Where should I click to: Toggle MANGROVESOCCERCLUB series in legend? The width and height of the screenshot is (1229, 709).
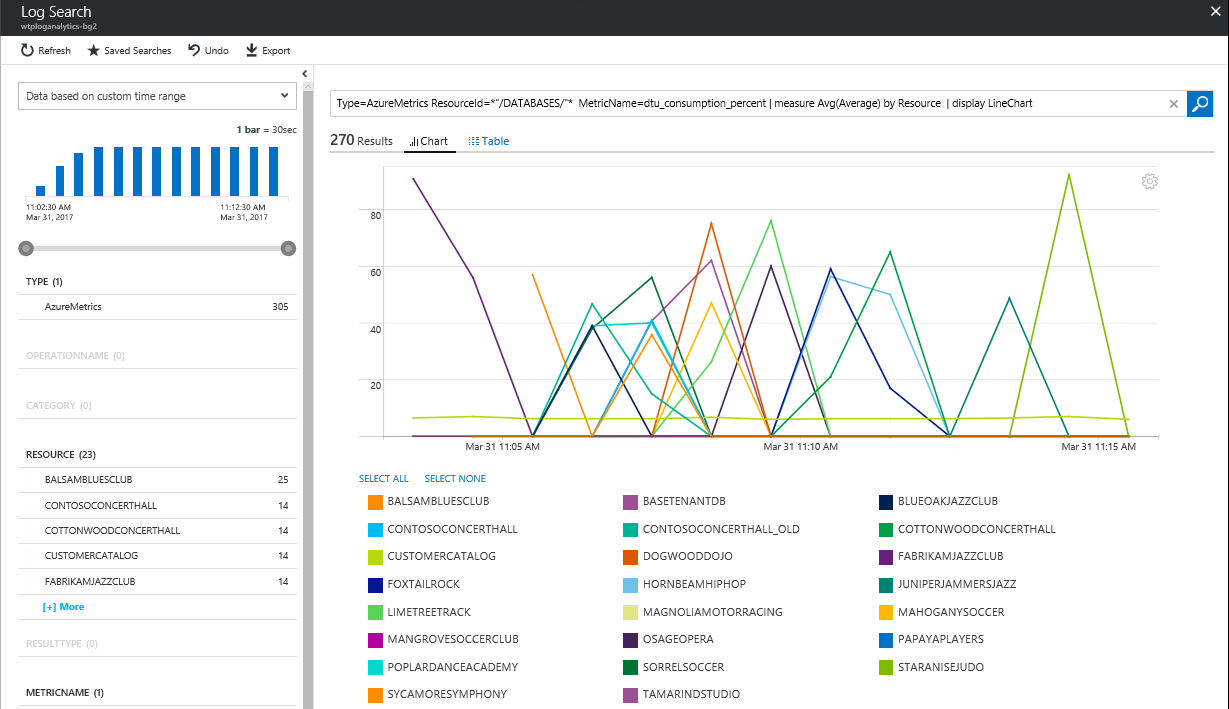coord(443,639)
